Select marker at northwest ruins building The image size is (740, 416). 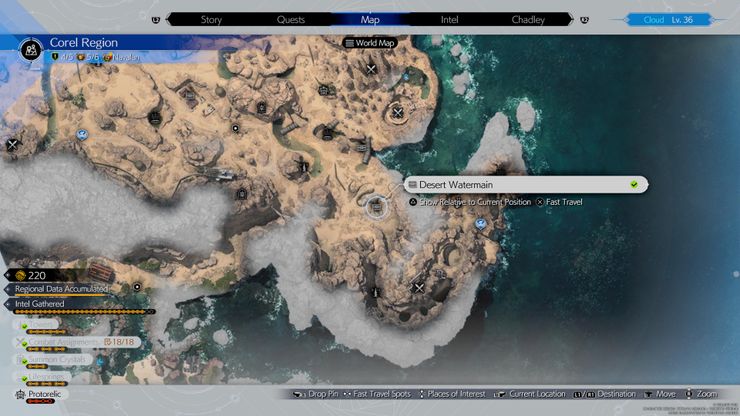click(x=189, y=94)
